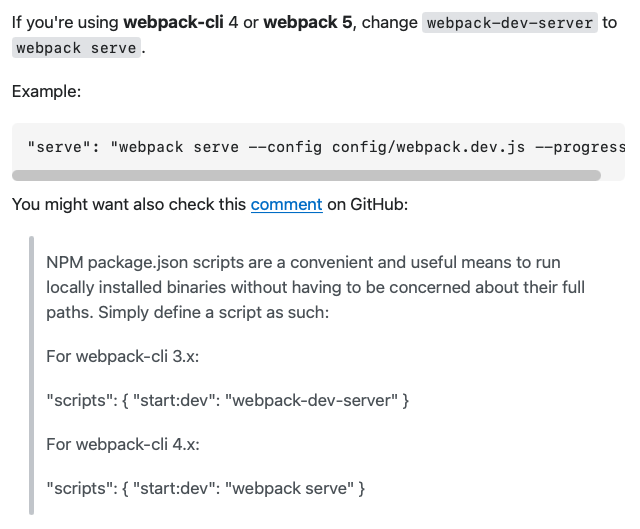Click the "--config" flag in the code block
The height and width of the screenshot is (529, 640).
(285, 147)
